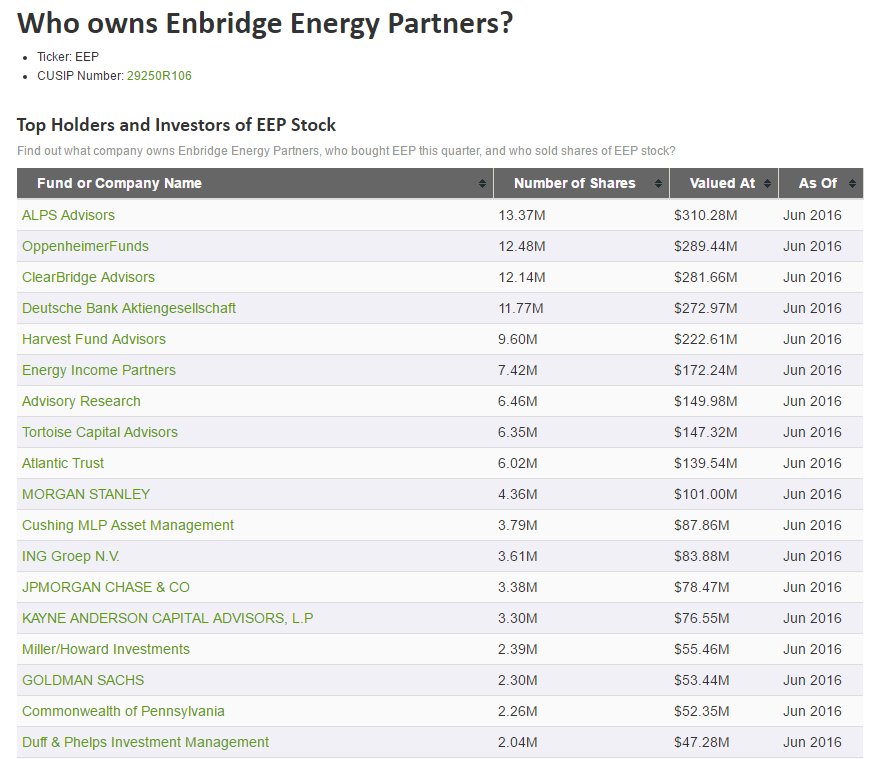Open ING Groep N.V. link
This screenshot has height=759, width=871.
[x=71, y=556]
